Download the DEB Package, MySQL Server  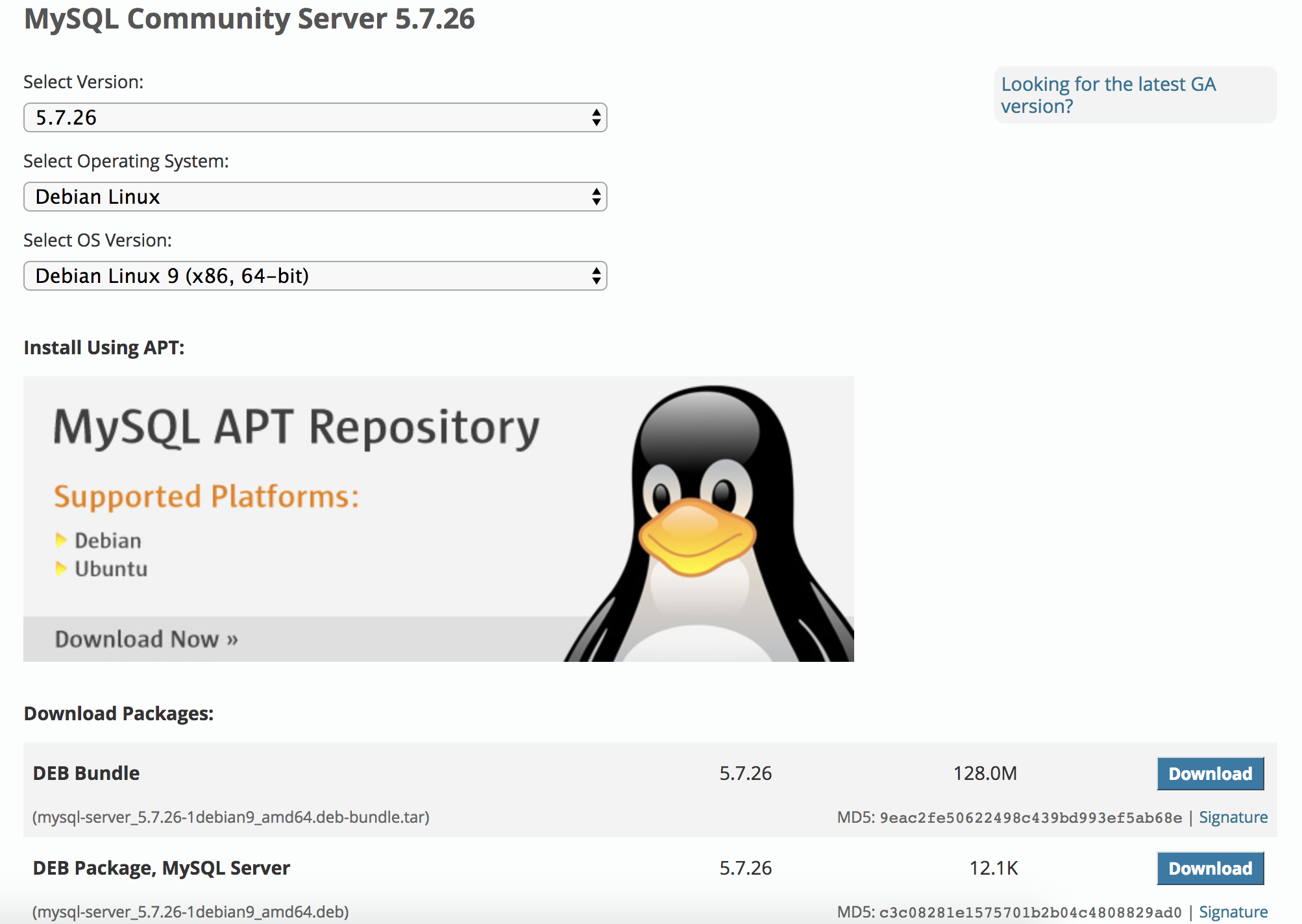click(1210, 868)
